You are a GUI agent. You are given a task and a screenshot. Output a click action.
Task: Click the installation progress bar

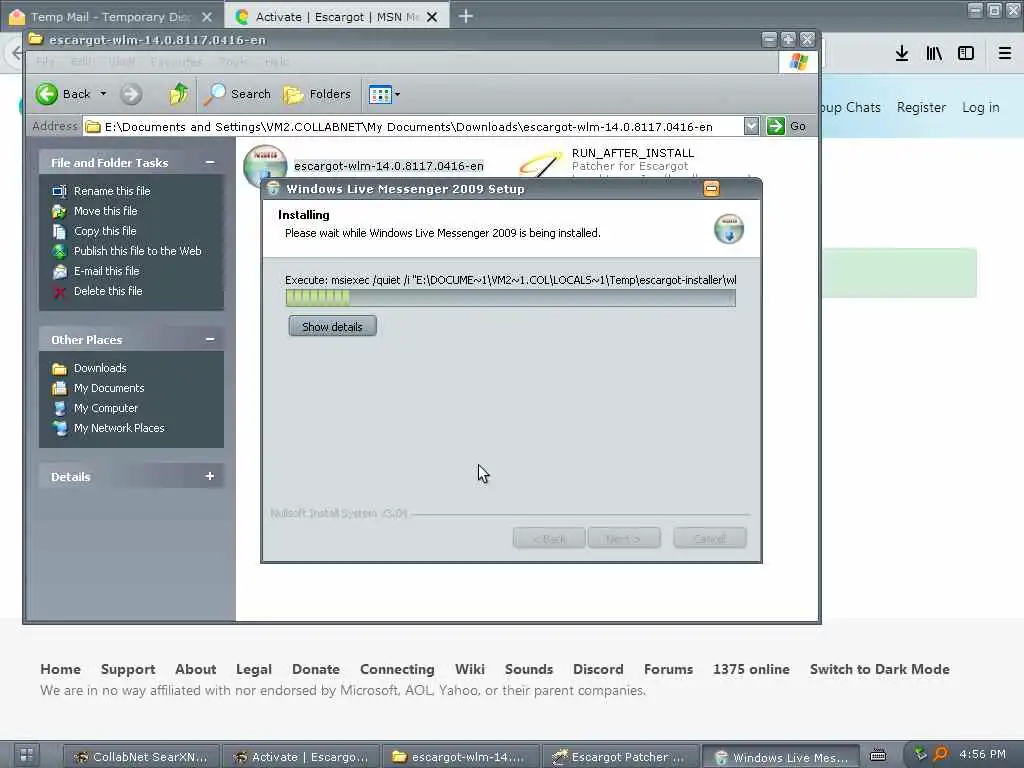[x=510, y=298]
